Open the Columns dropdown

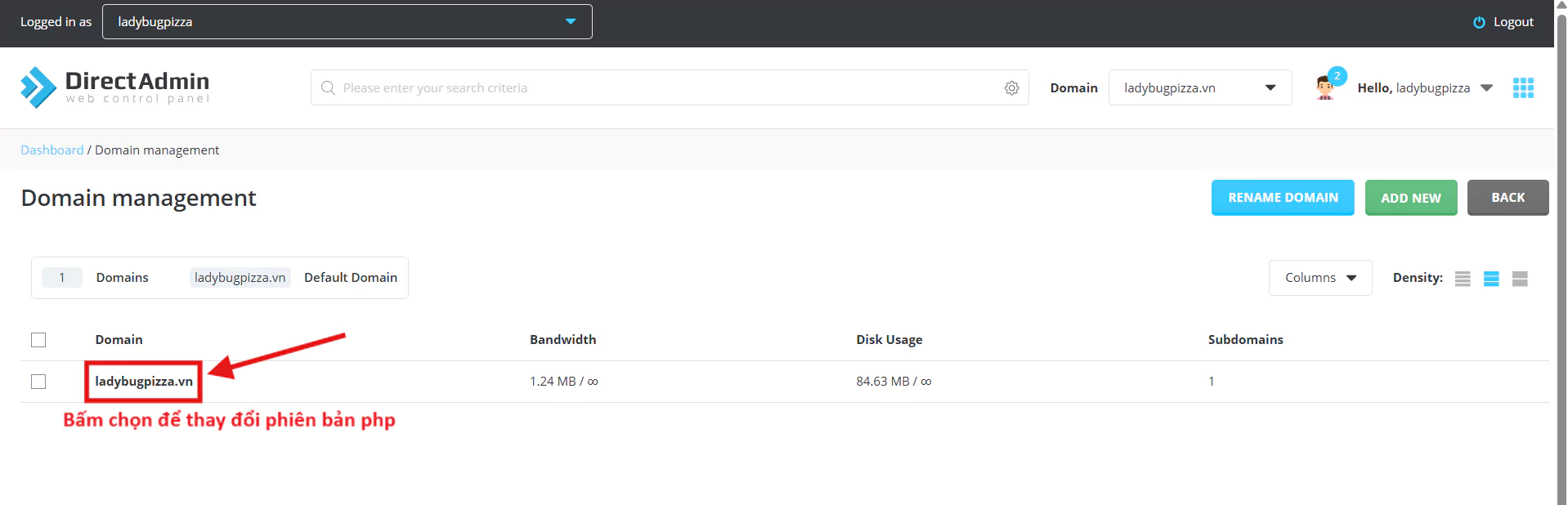point(1320,278)
